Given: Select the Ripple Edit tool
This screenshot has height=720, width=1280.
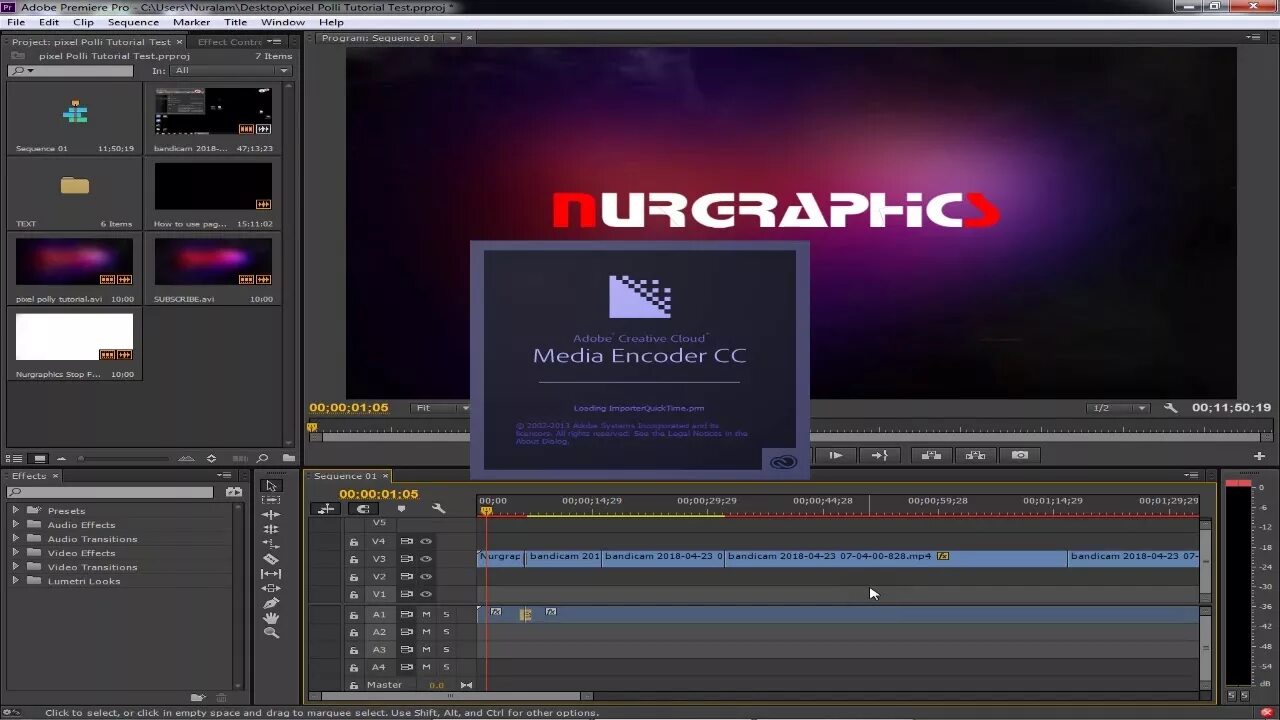Looking at the screenshot, I should (x=271, y=514).
